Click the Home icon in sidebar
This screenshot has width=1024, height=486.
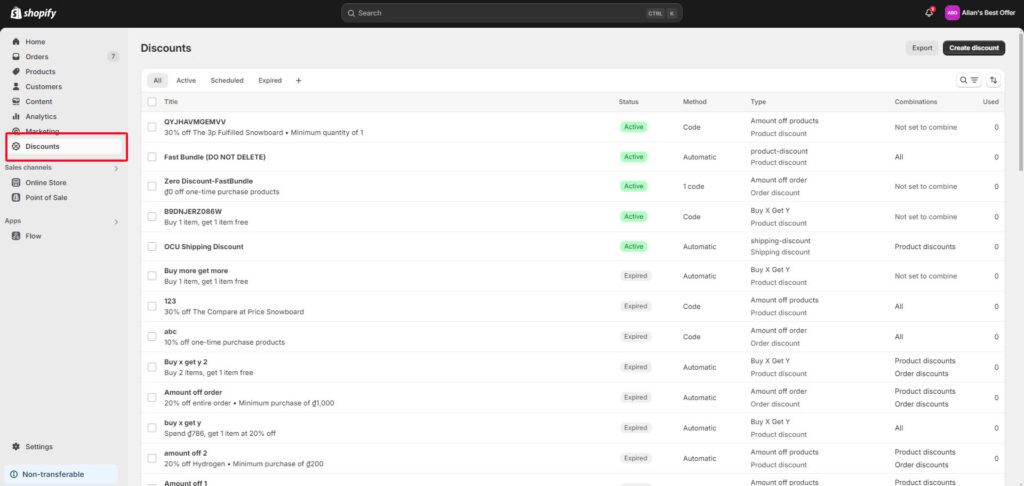(16, 42)
